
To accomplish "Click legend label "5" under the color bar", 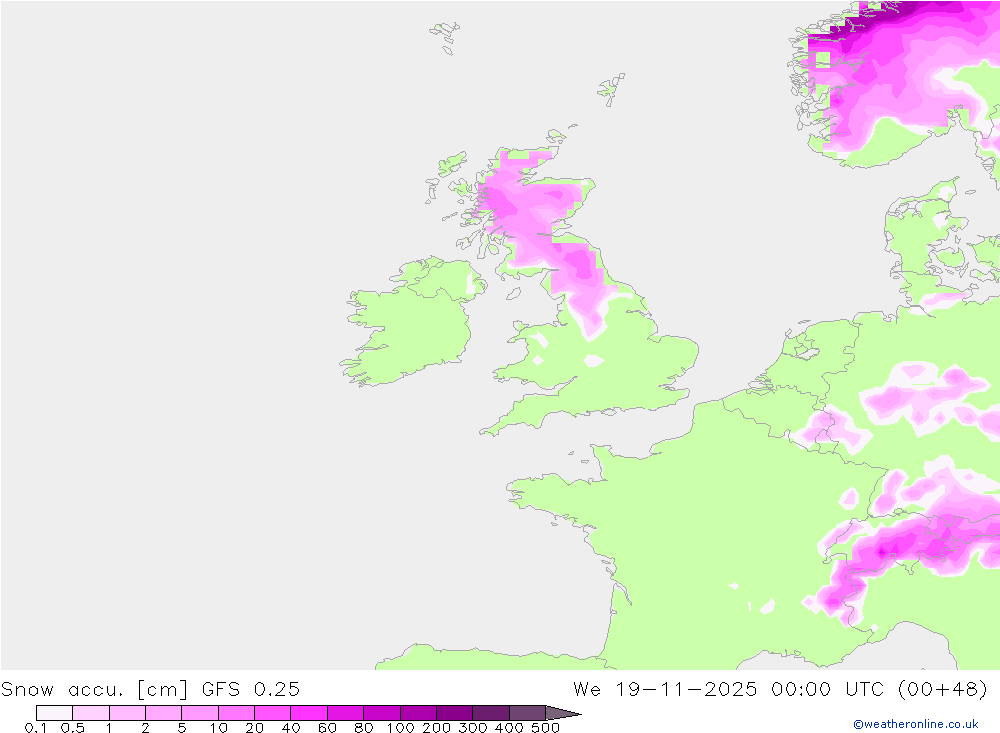I will coord(182,728).
